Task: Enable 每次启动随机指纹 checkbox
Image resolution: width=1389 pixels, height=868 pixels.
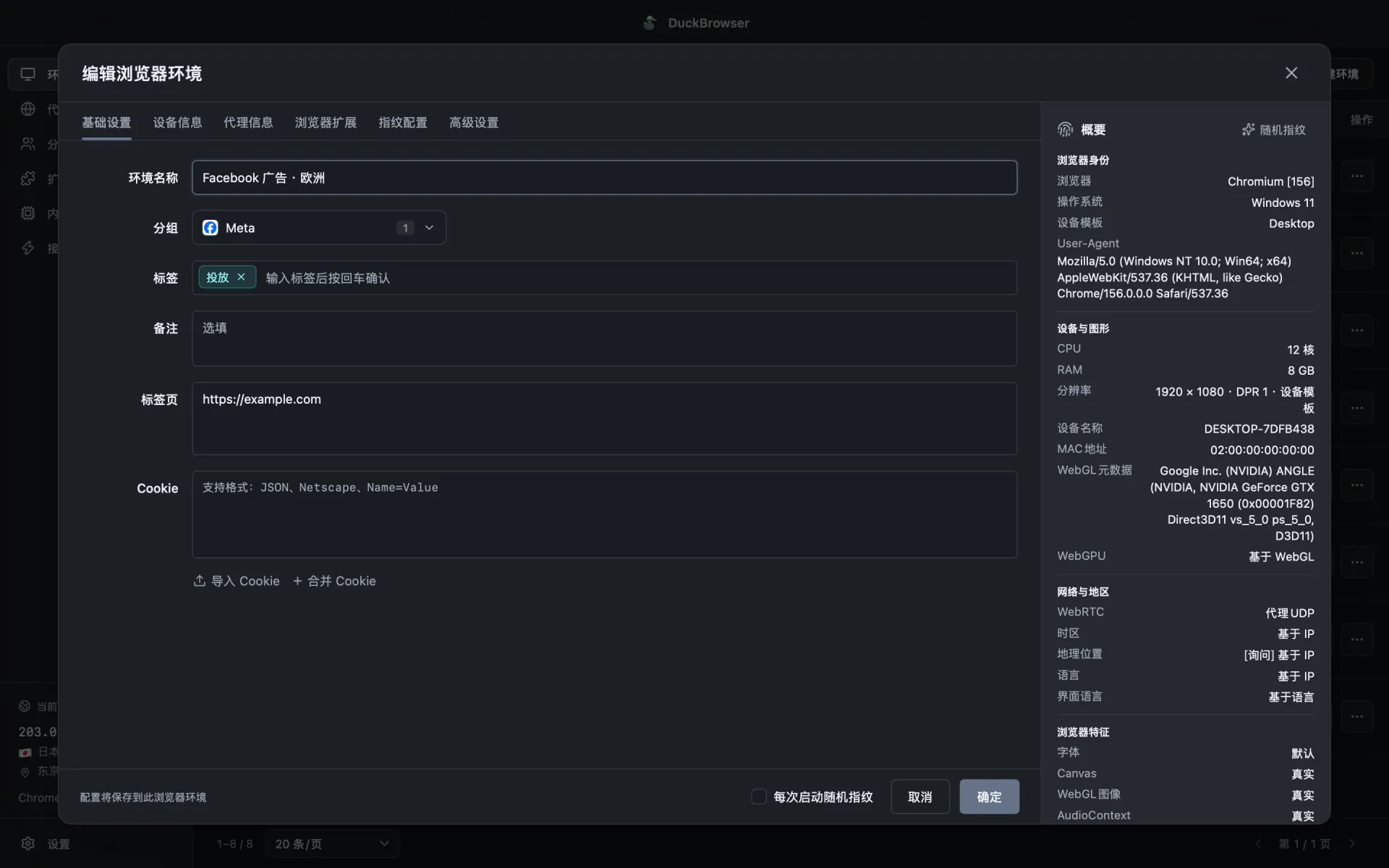Action: tap(759, 796)
